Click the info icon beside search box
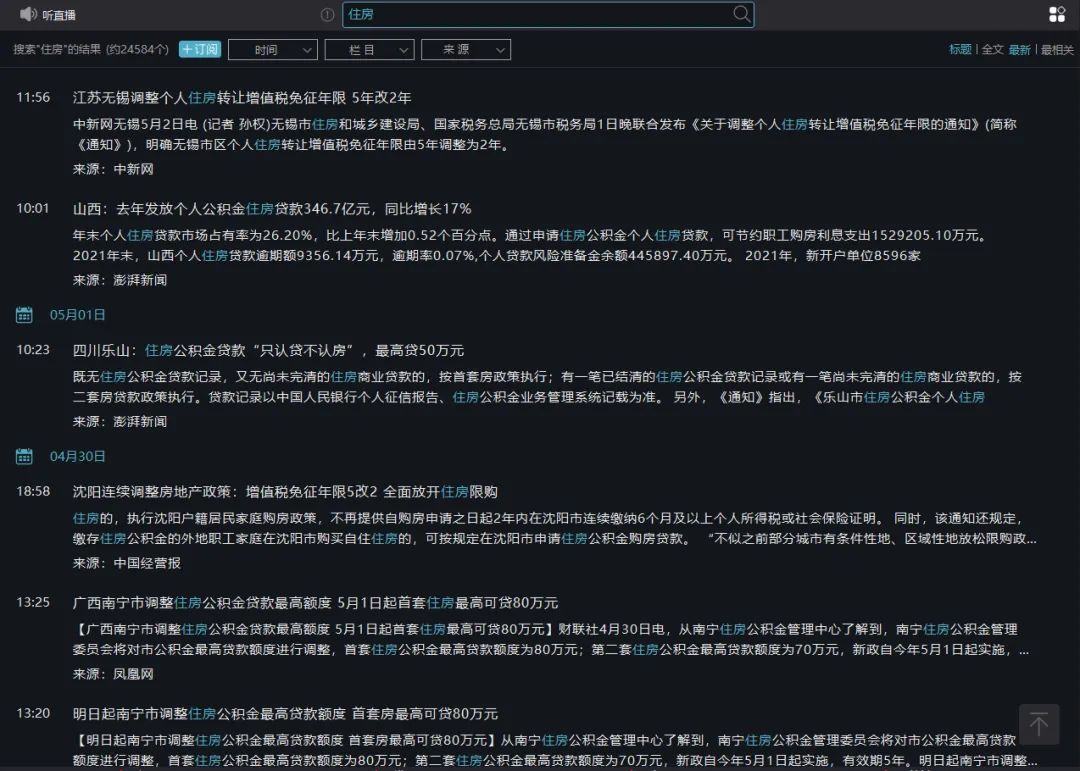Image resolution: width=1080 pixels, height=771 pixels. pos(327,14)
